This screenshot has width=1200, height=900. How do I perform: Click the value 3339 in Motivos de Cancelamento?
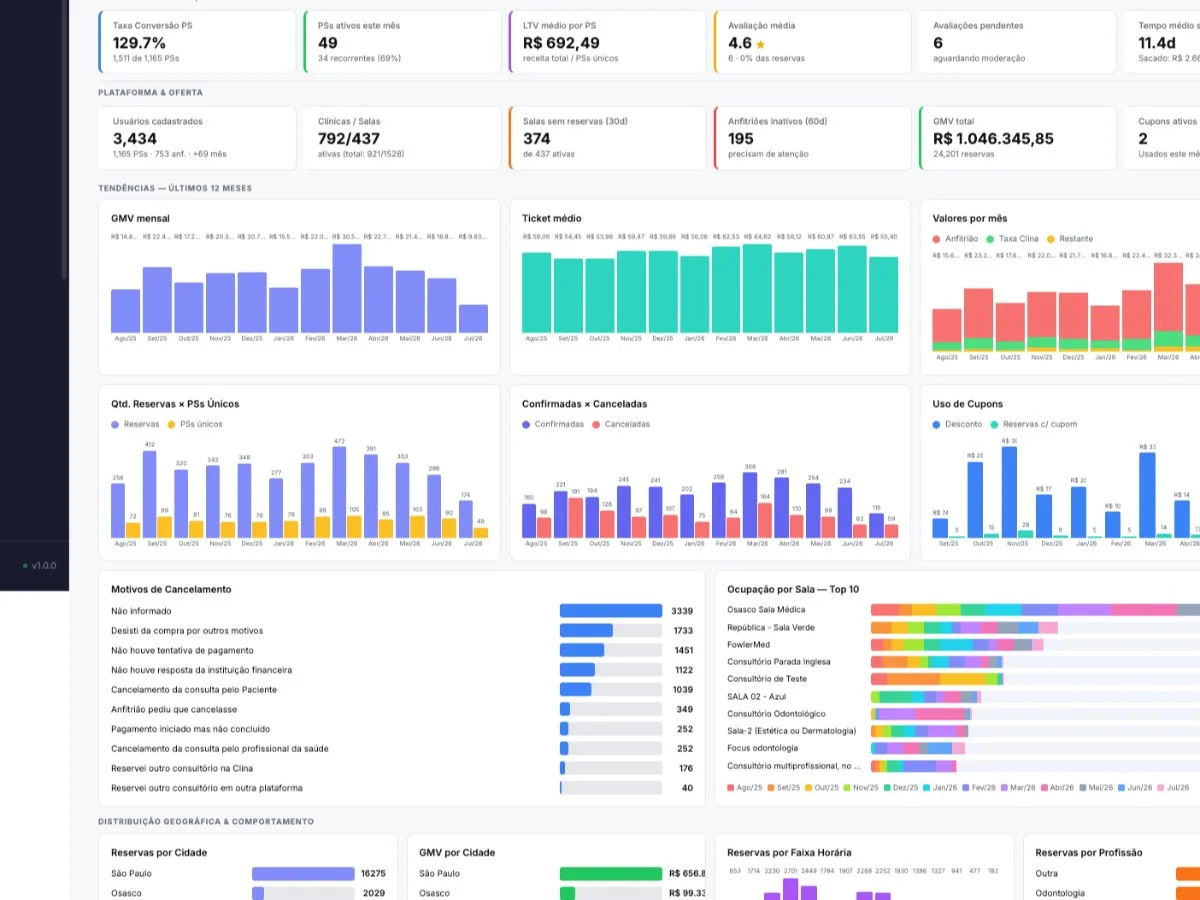point(682,611)
